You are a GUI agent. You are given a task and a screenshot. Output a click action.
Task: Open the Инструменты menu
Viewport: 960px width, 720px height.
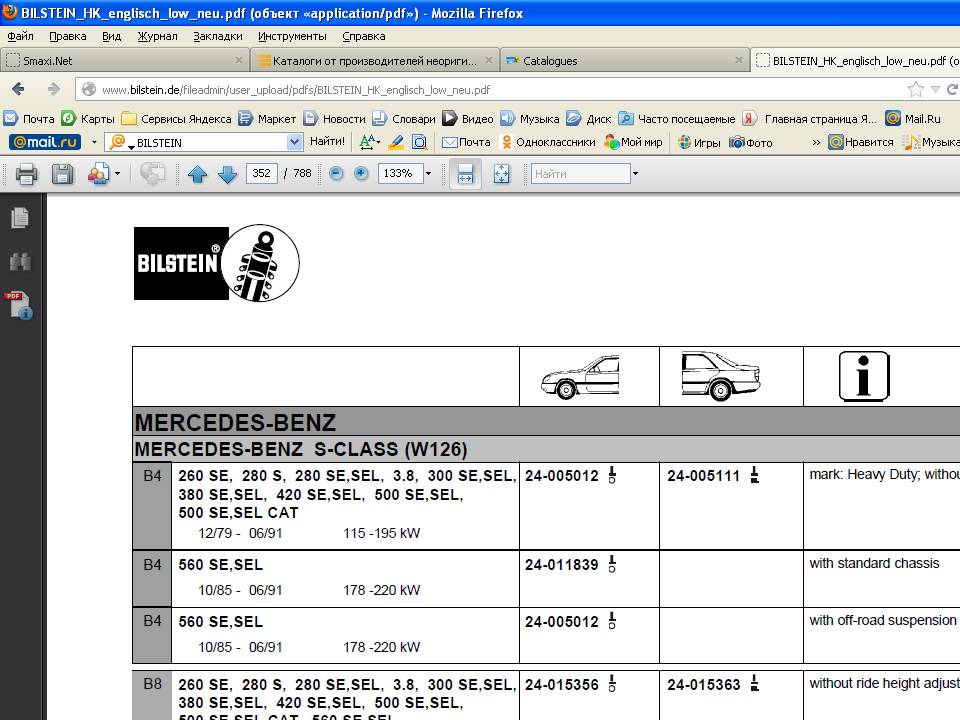(292, 36)
